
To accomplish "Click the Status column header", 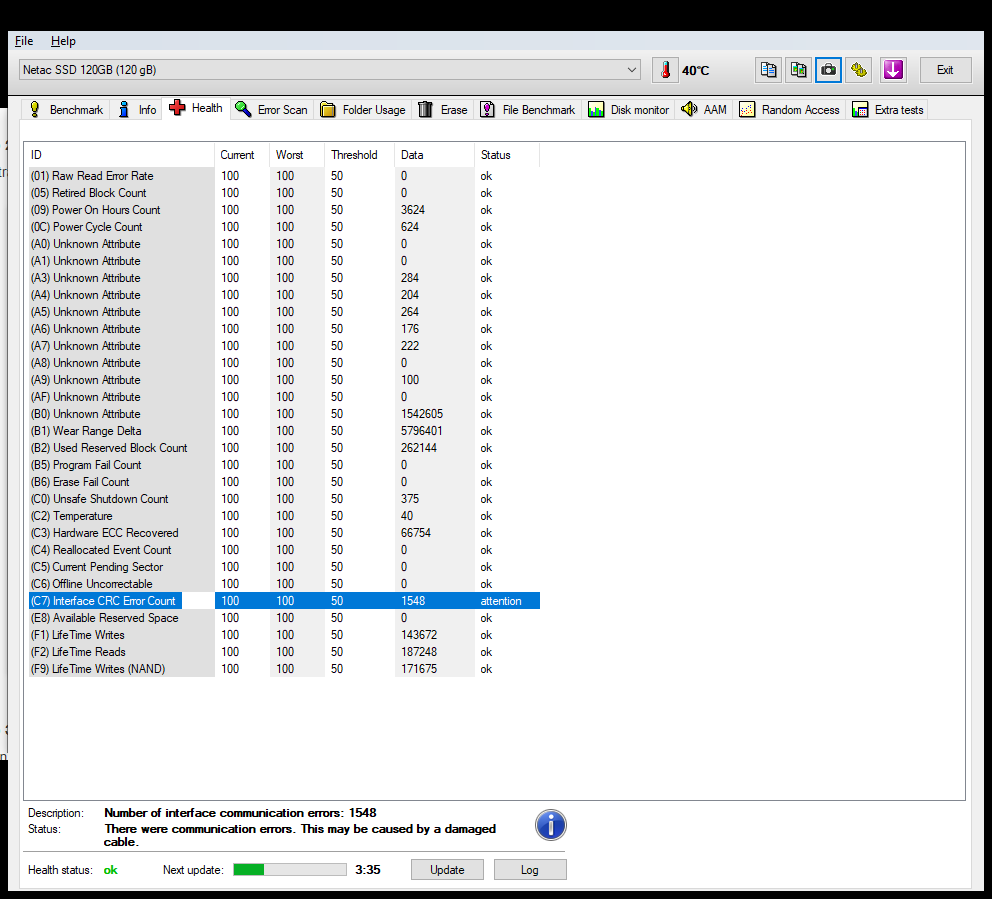I will pos(507,155).
